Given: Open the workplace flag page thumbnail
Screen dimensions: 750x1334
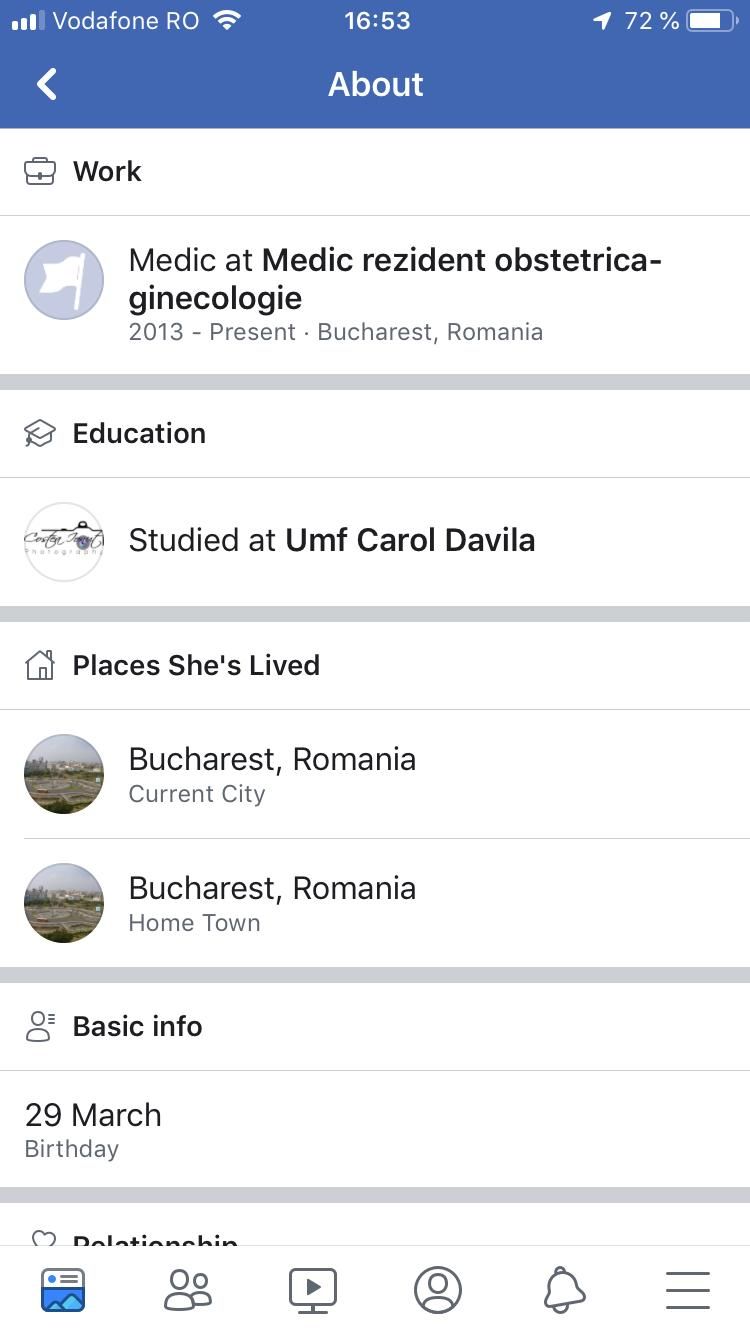Looking at the screenshot, I should click(x=64, y=280).
